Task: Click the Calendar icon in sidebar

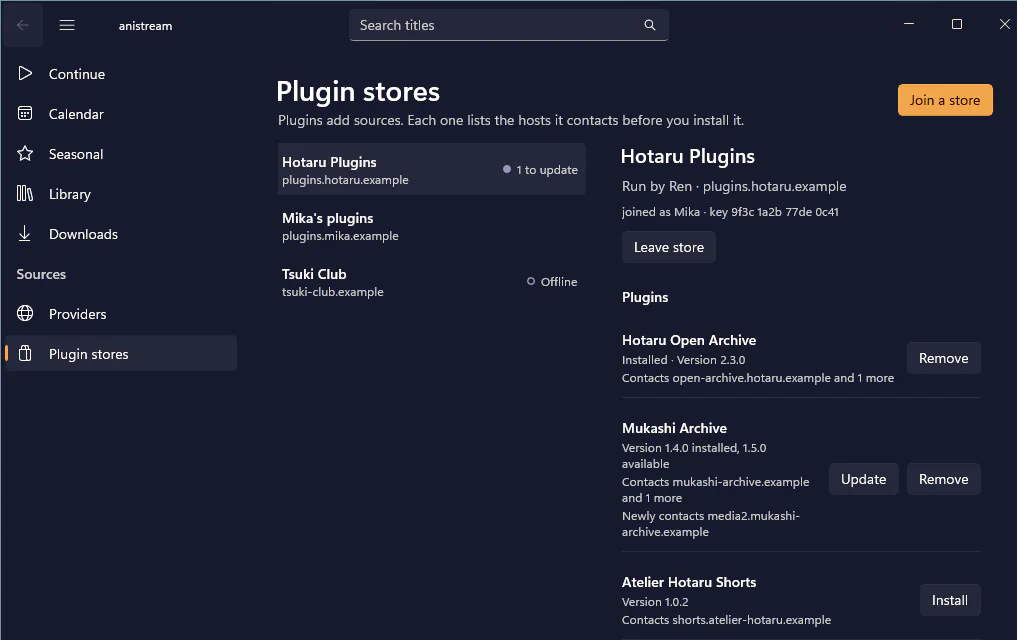Action: point(25,114)
